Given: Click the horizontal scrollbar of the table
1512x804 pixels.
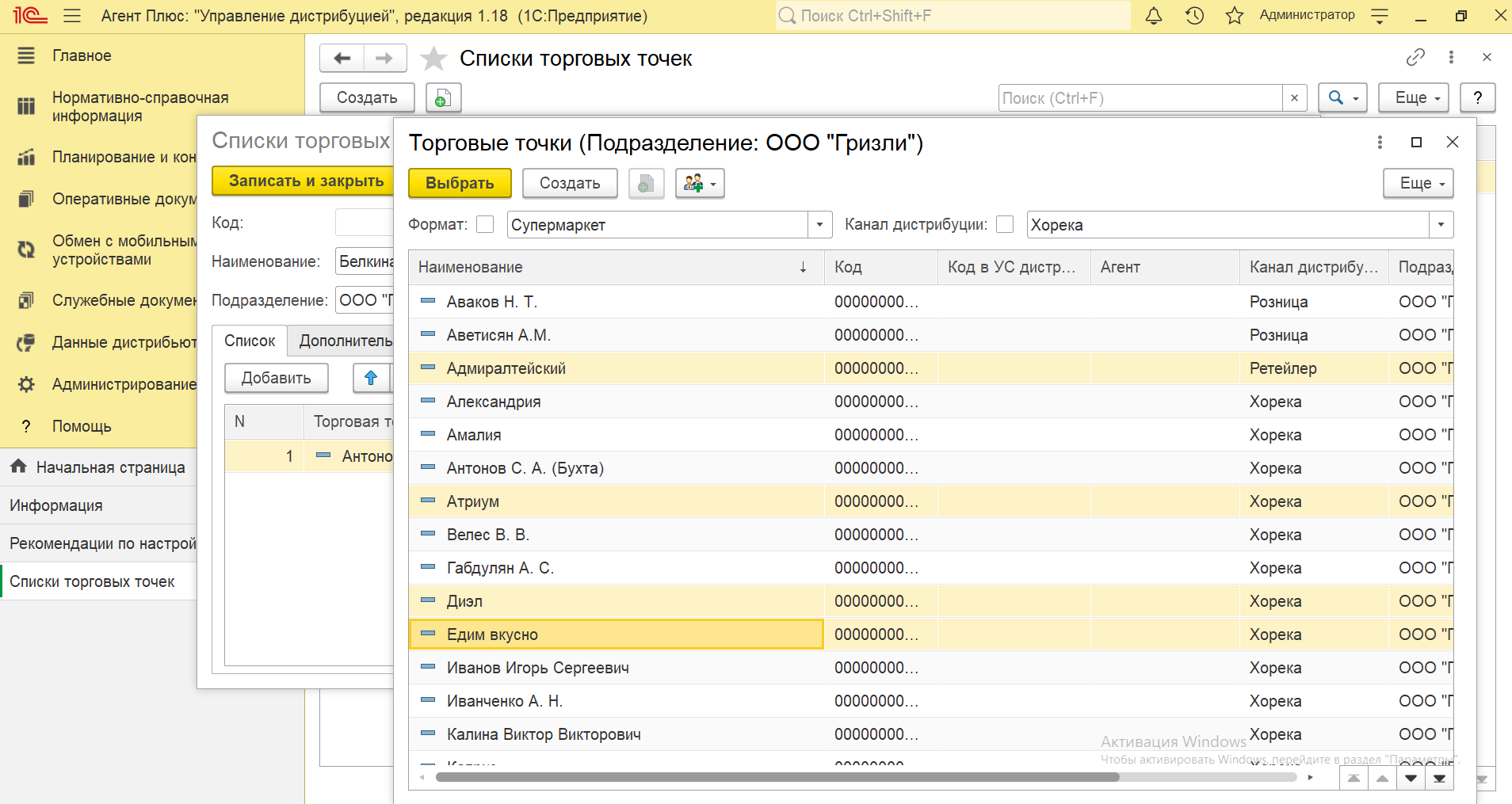Looking at the screenshot, I should pyautogui.click(x=777, y=777).
